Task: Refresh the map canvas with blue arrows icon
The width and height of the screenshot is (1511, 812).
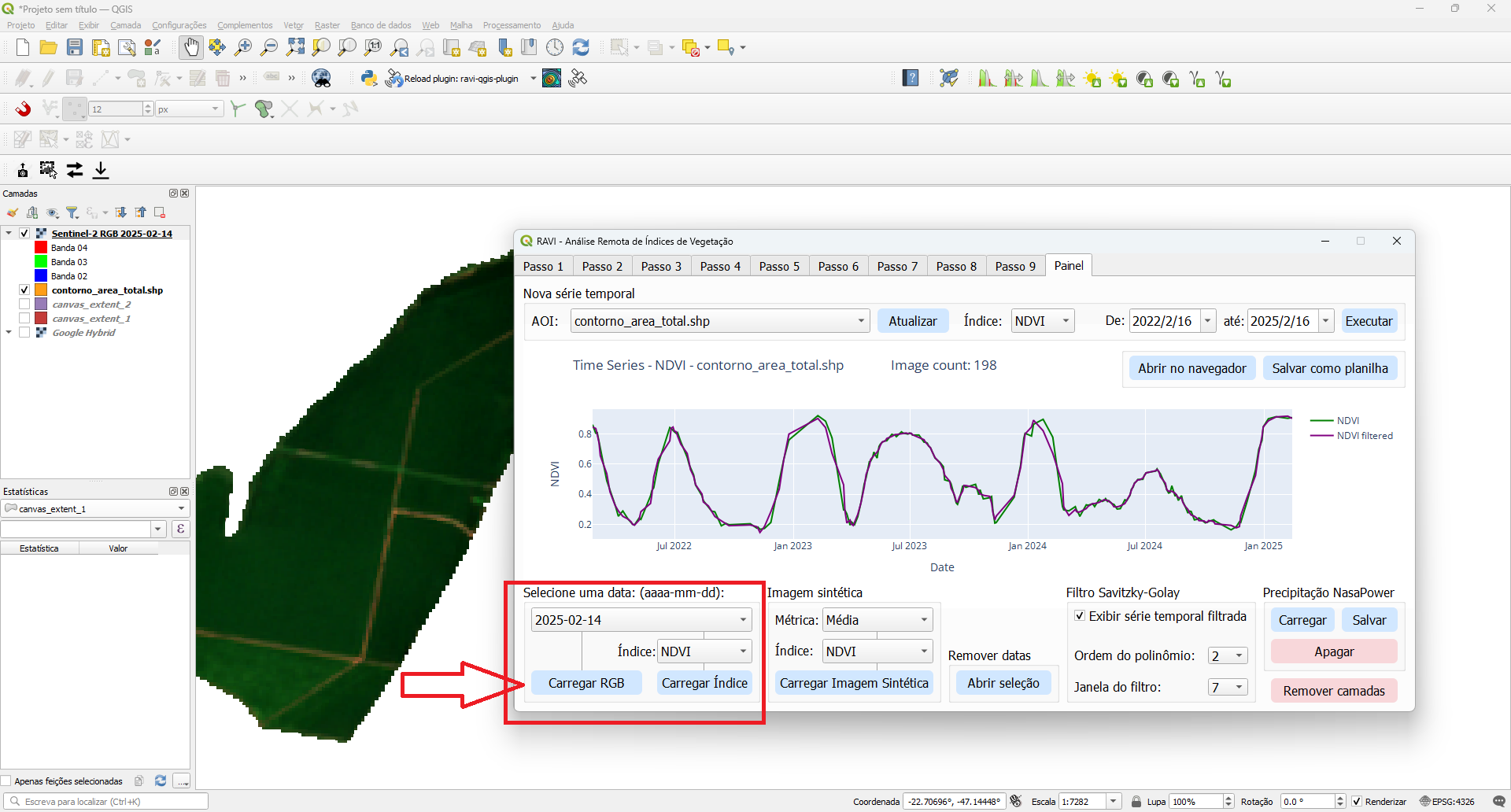Action: coord(581,47)
